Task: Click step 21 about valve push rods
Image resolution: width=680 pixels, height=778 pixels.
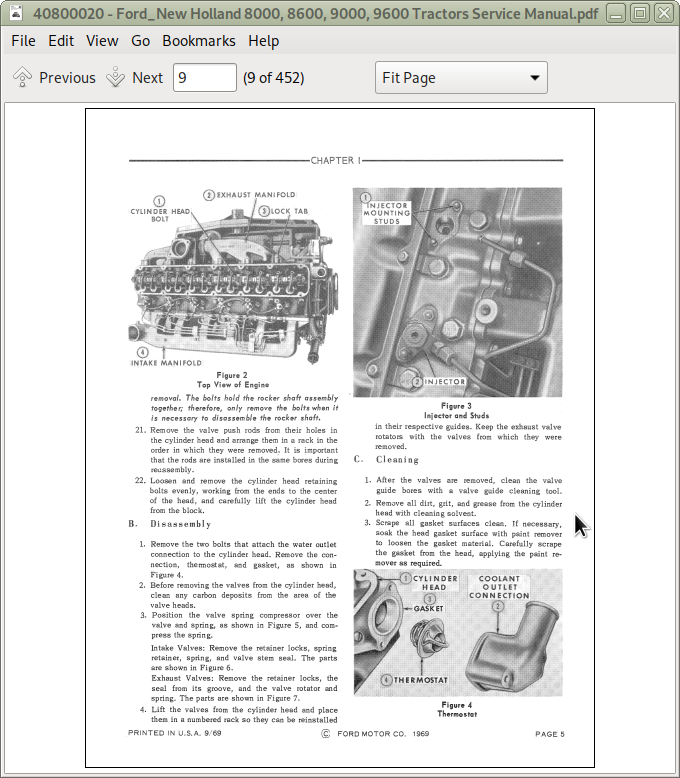Action: click(237, 450)
